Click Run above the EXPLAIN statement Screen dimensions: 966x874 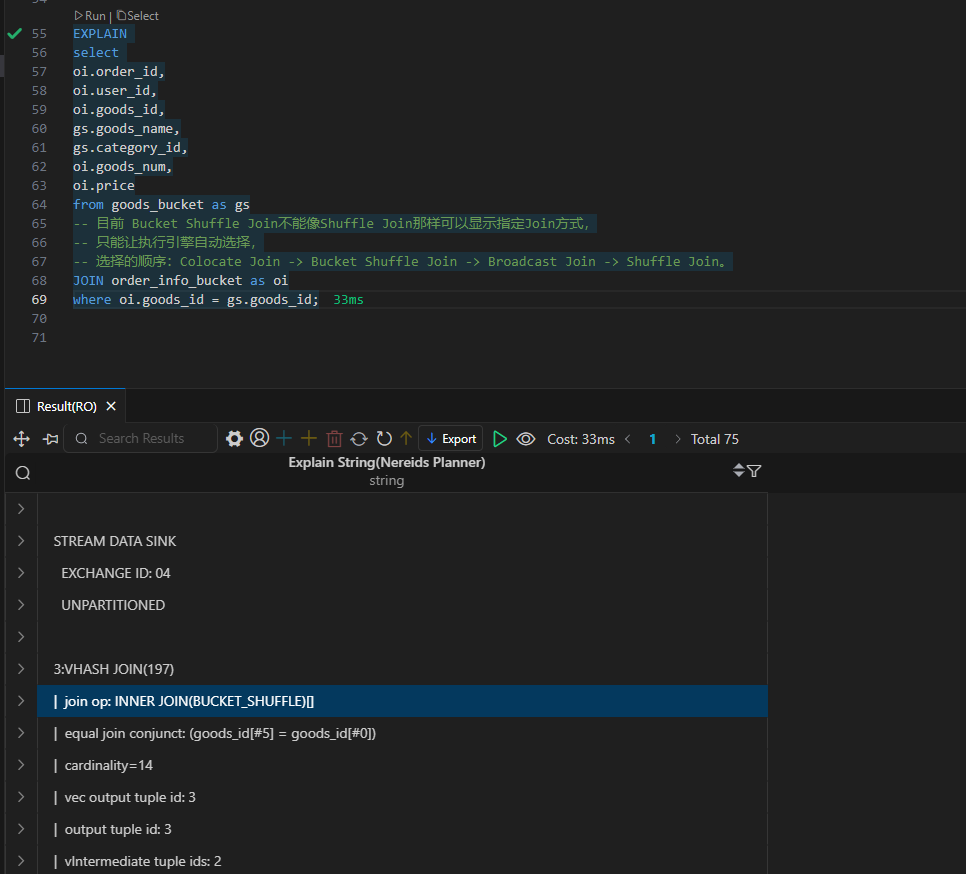tap(90, 16)
